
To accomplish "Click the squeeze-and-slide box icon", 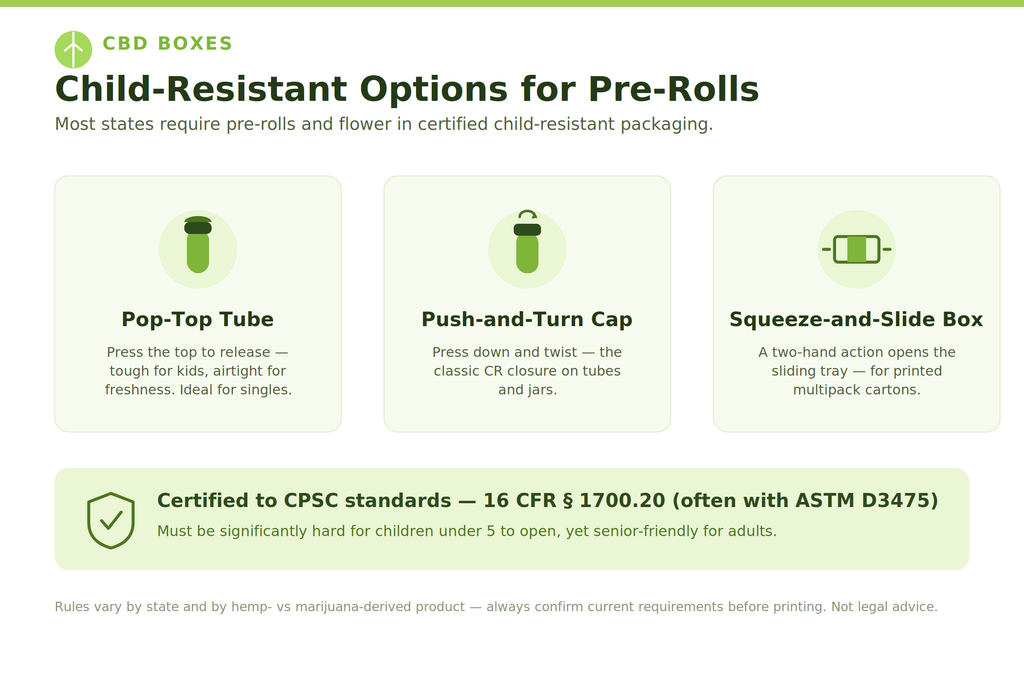I will click(856, 249).
